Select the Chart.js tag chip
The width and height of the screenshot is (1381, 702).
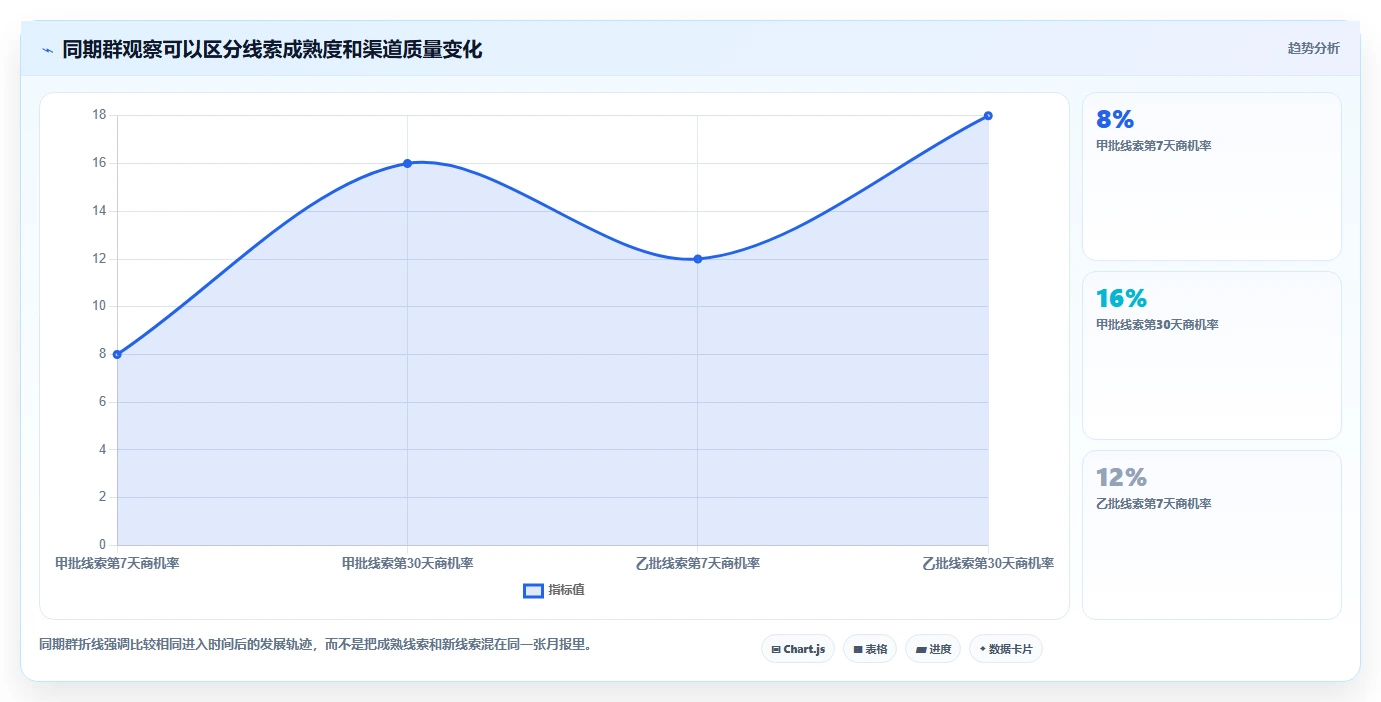[x=798, y=649]
